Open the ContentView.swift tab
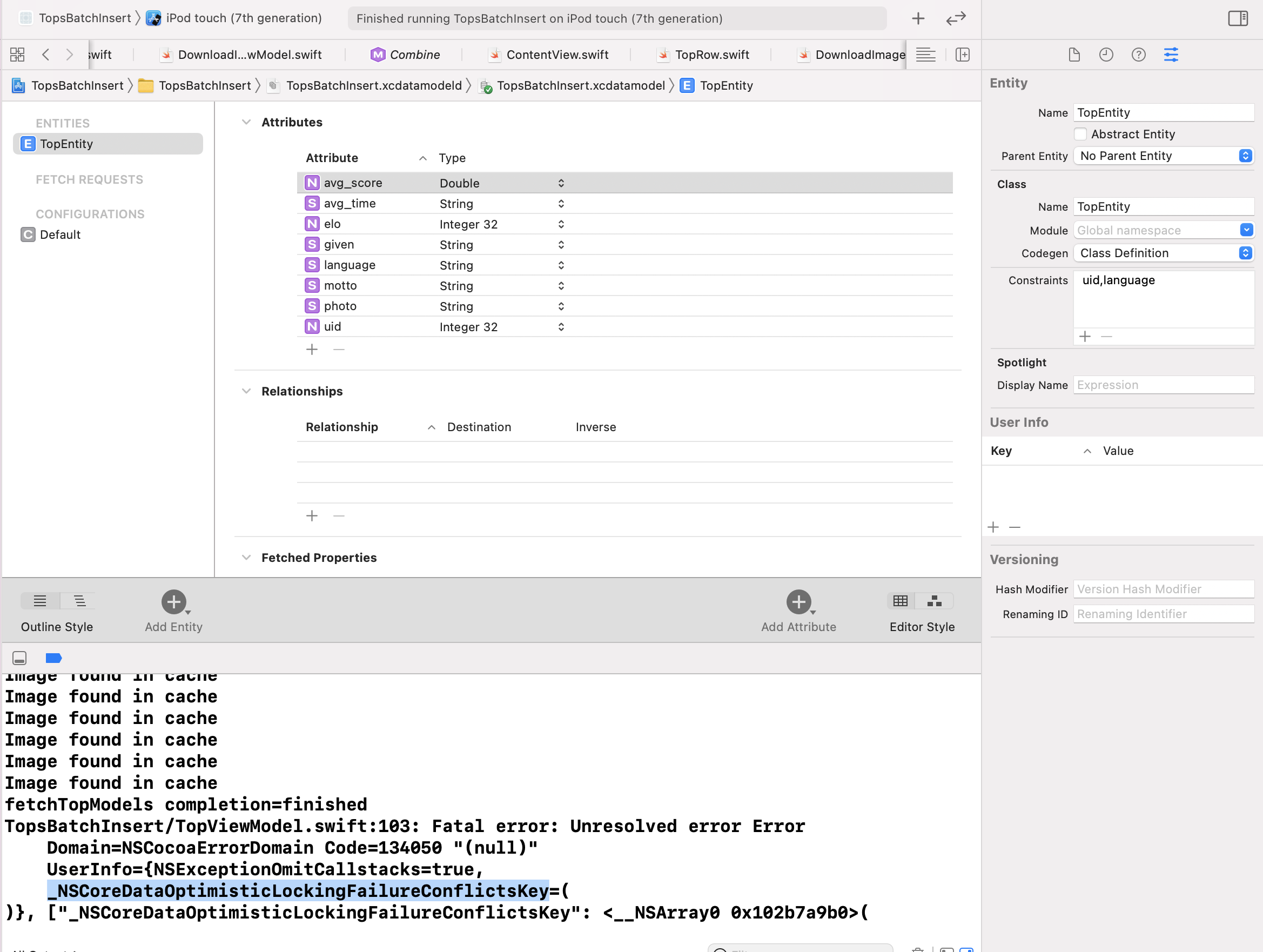Screen dimensions: 1263x952 548,55
